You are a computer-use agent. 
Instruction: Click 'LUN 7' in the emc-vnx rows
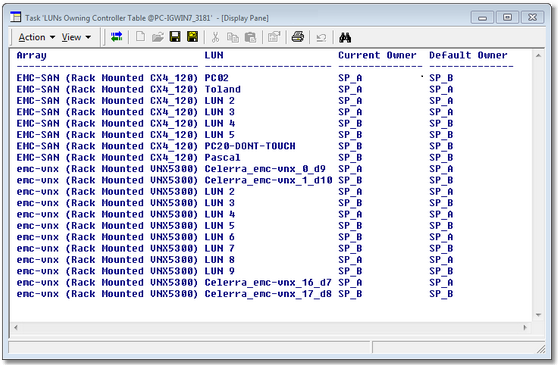click(220, 249)
